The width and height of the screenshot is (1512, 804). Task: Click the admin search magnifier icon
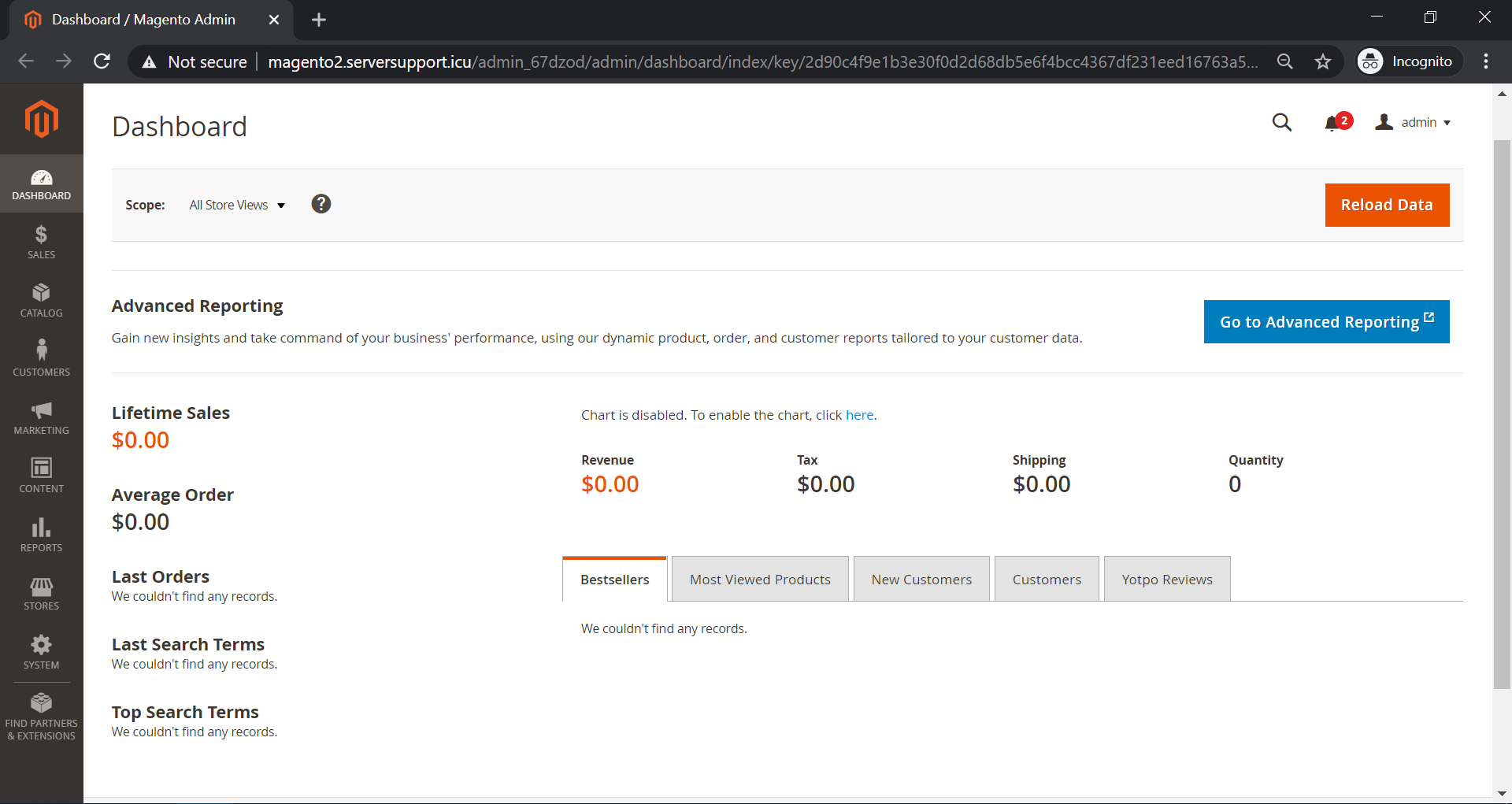tap(1281, 123)
